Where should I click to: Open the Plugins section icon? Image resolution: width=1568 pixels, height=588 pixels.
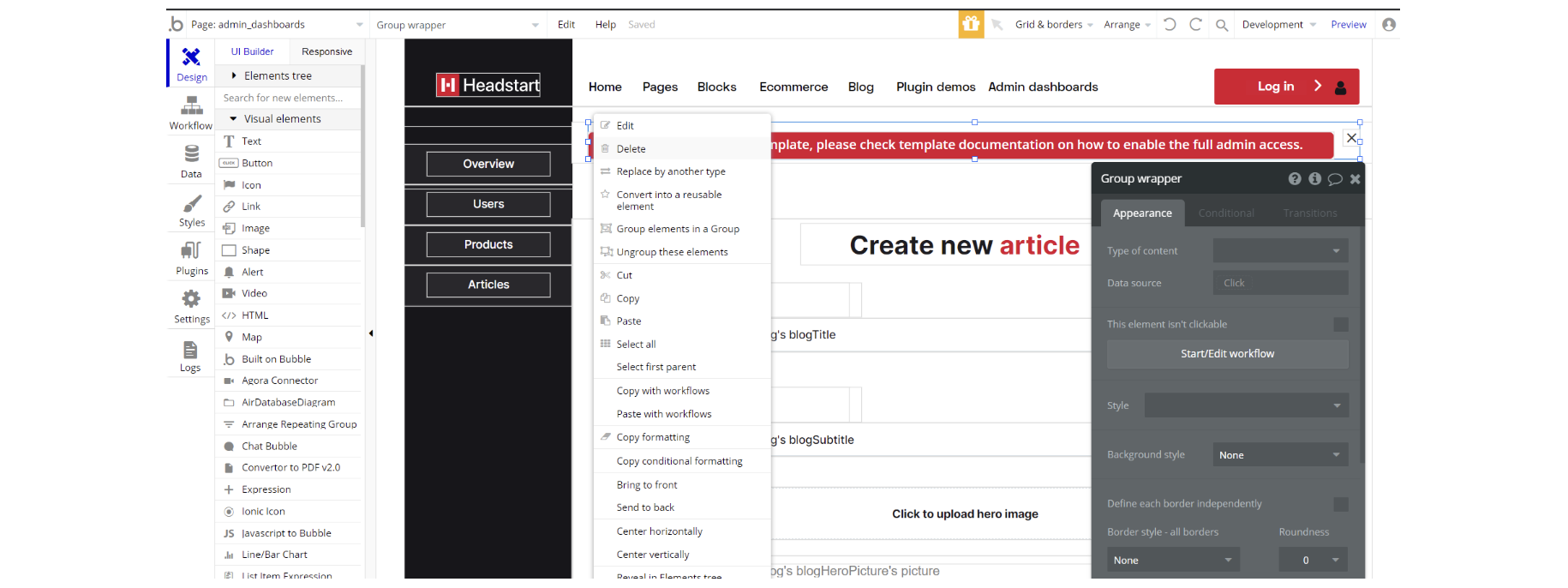(191, 257)
